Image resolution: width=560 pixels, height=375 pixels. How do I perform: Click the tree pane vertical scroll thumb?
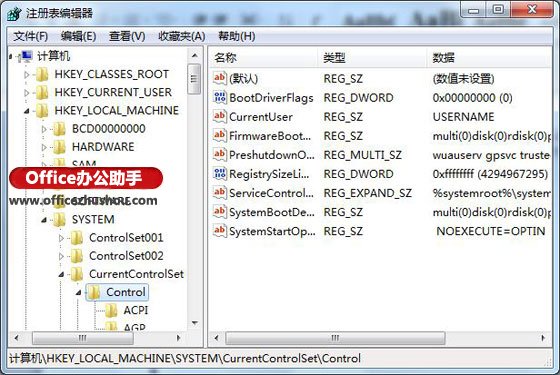coord(194,79)
